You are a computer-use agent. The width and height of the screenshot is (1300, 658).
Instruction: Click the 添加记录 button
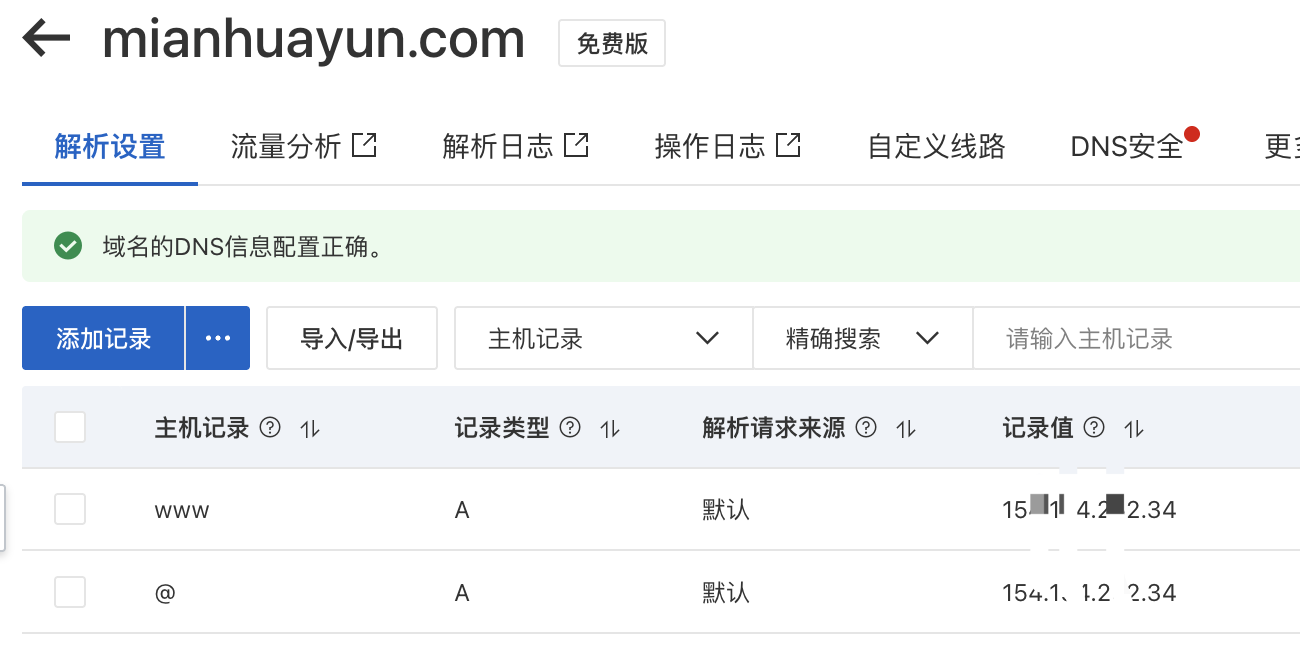pos(103,339)
